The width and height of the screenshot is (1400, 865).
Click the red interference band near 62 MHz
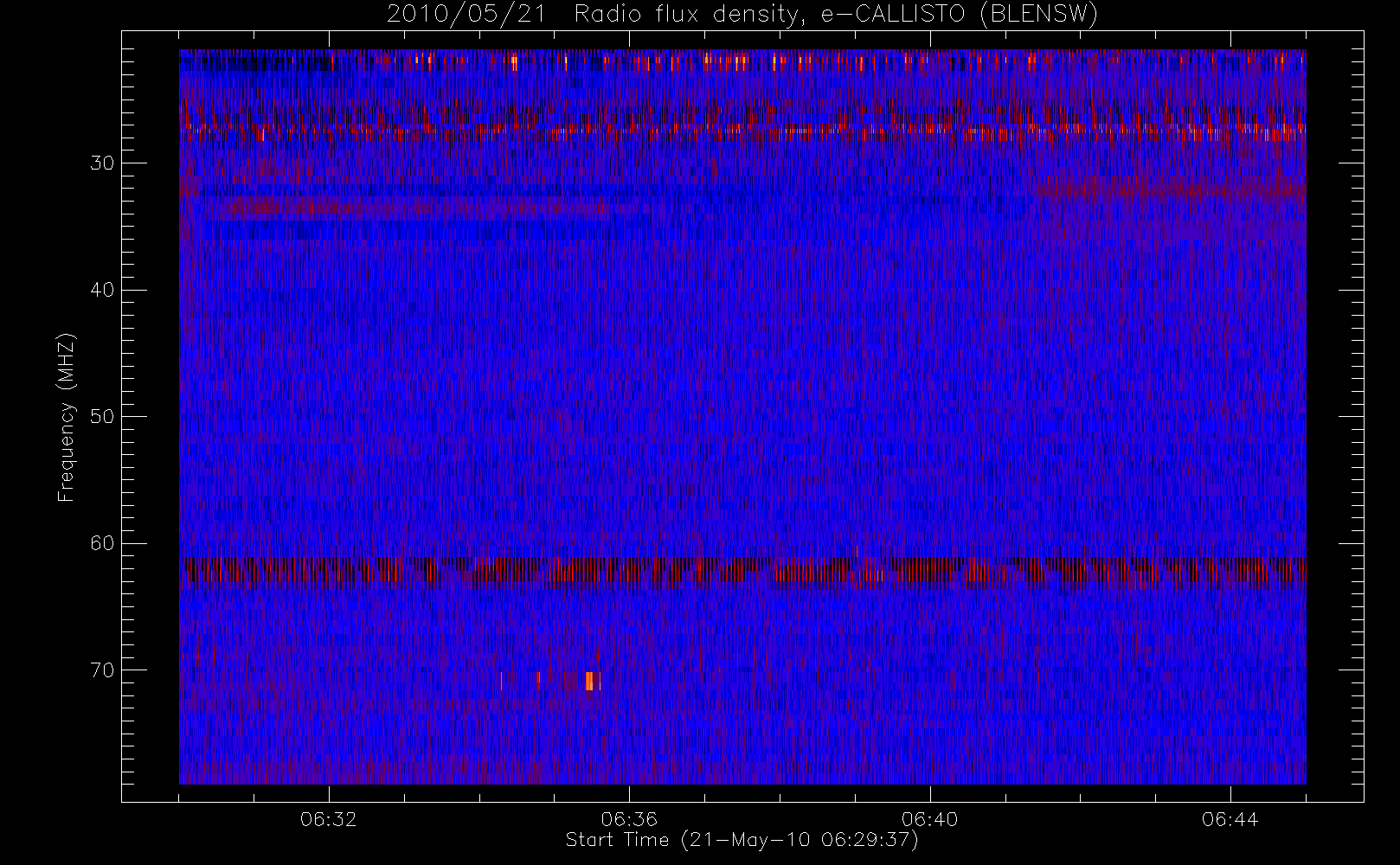point(742,573)
